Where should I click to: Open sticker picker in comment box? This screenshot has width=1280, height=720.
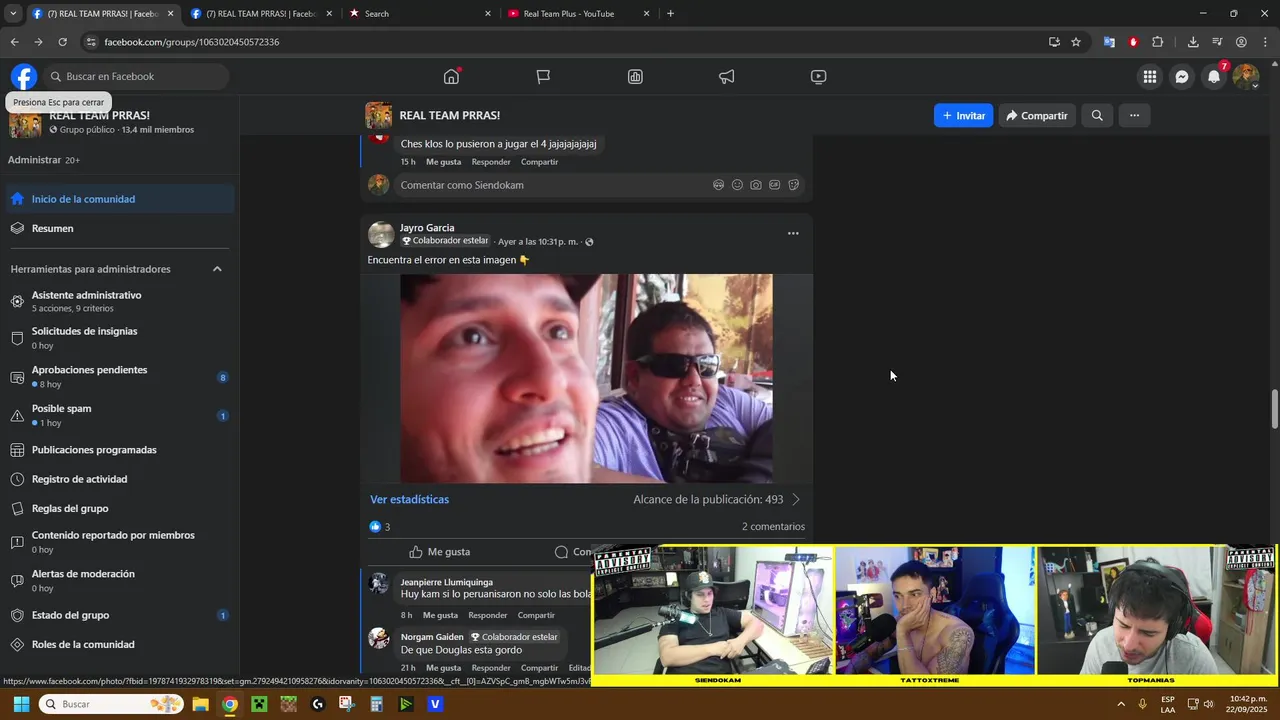pos(794,185)
